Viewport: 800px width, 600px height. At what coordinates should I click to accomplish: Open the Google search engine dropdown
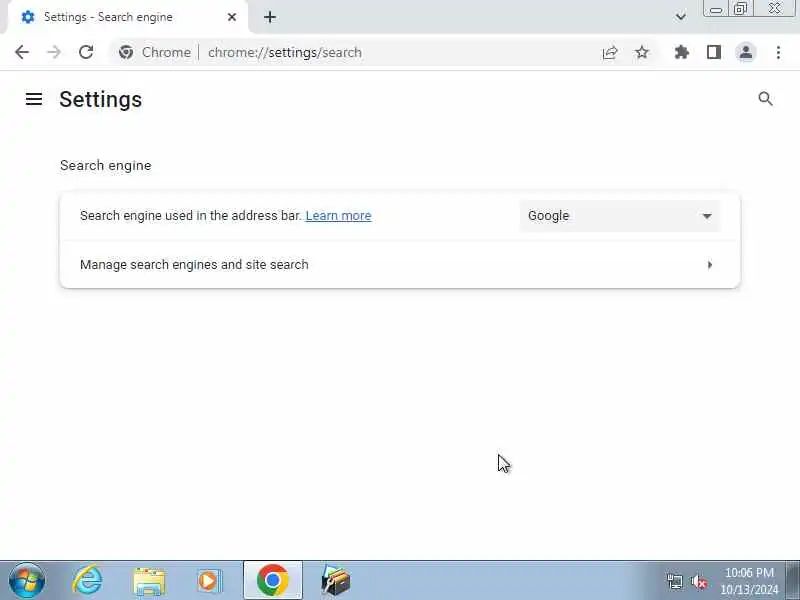[620, 216]
